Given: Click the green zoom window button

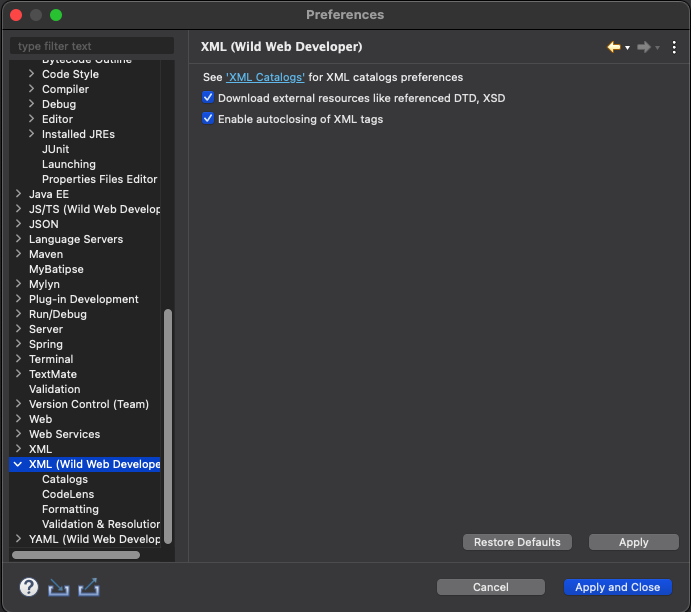Looking at the screenshot, I should click(x=56, y=15).
